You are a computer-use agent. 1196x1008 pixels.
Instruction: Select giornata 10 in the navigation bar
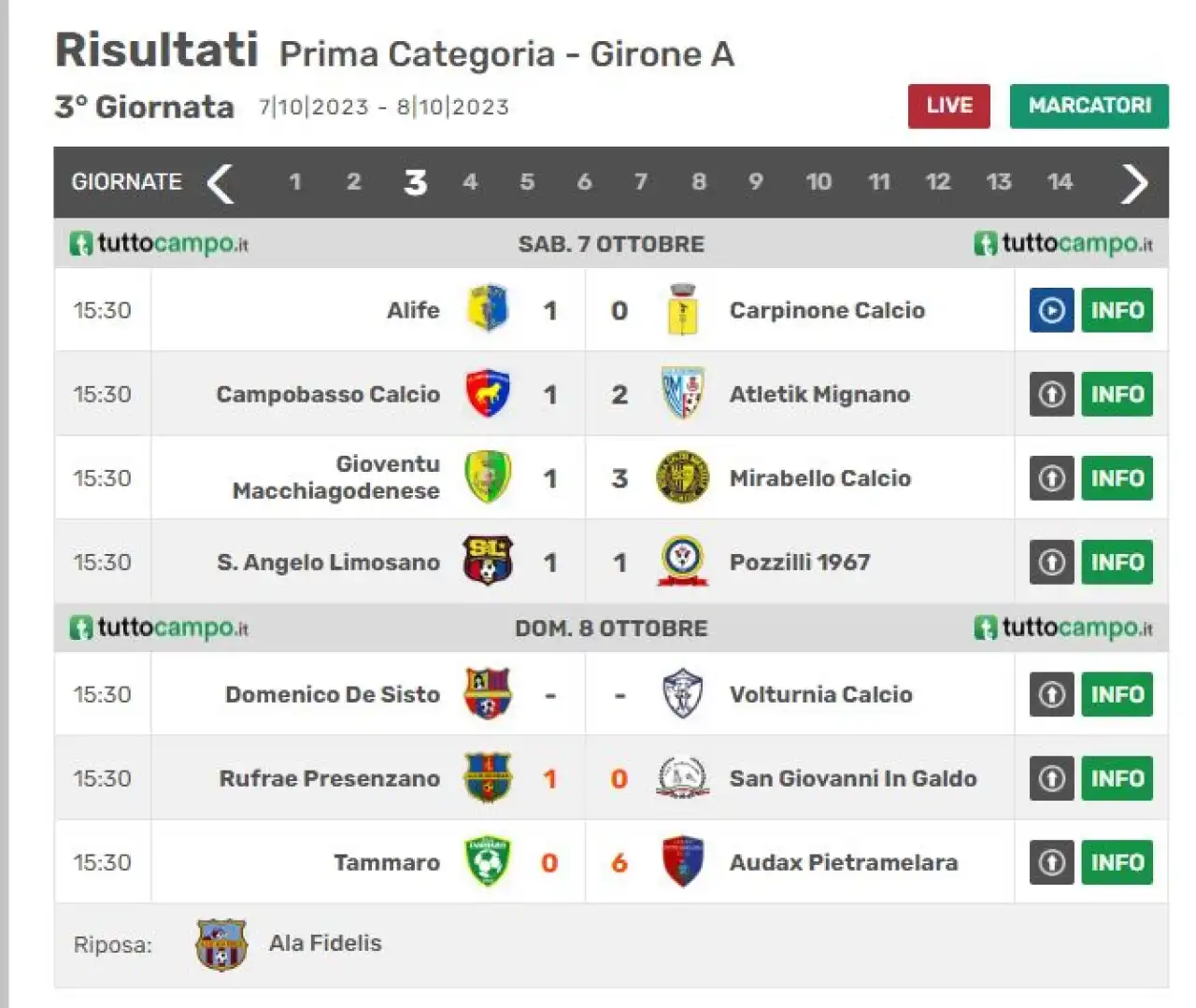point(819,181)
